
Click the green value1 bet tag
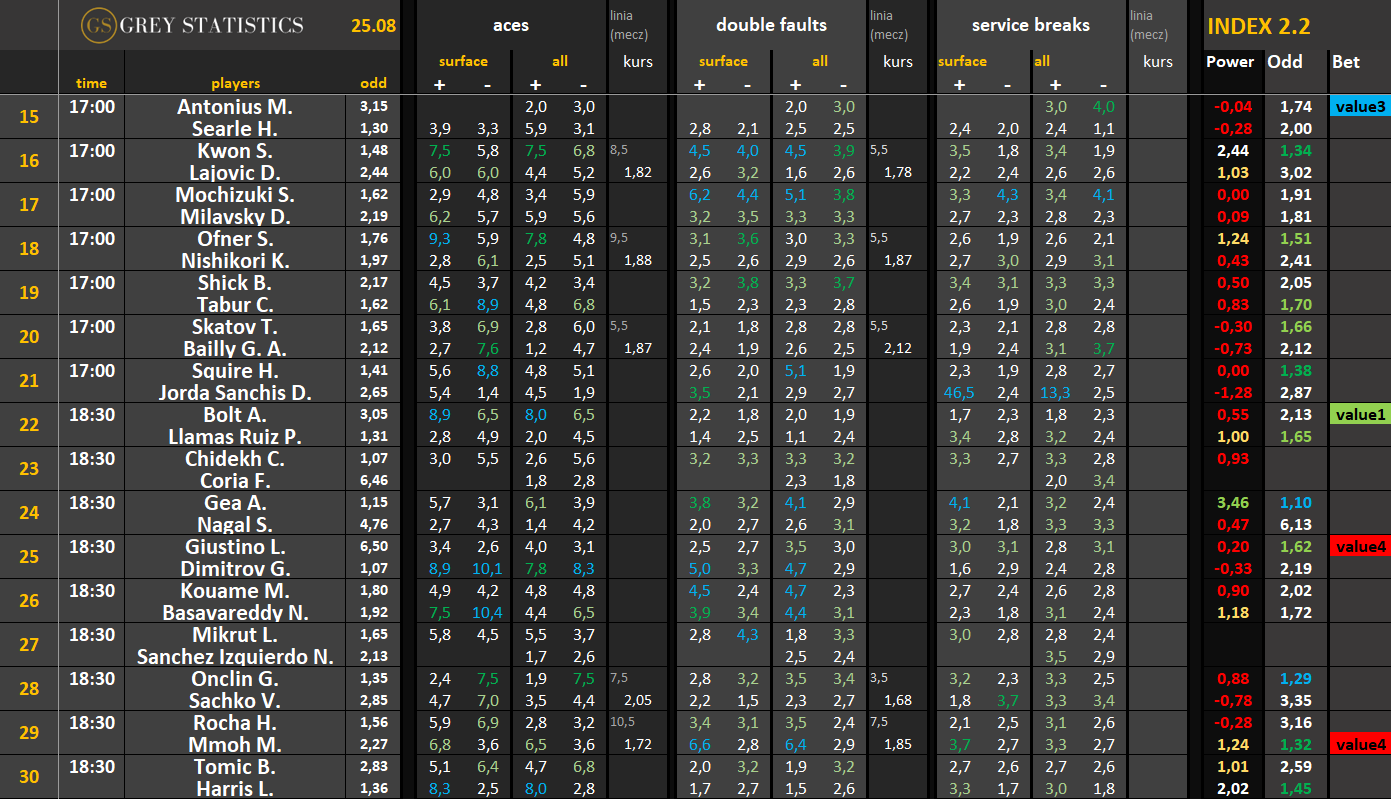(x=1359, y=414)
